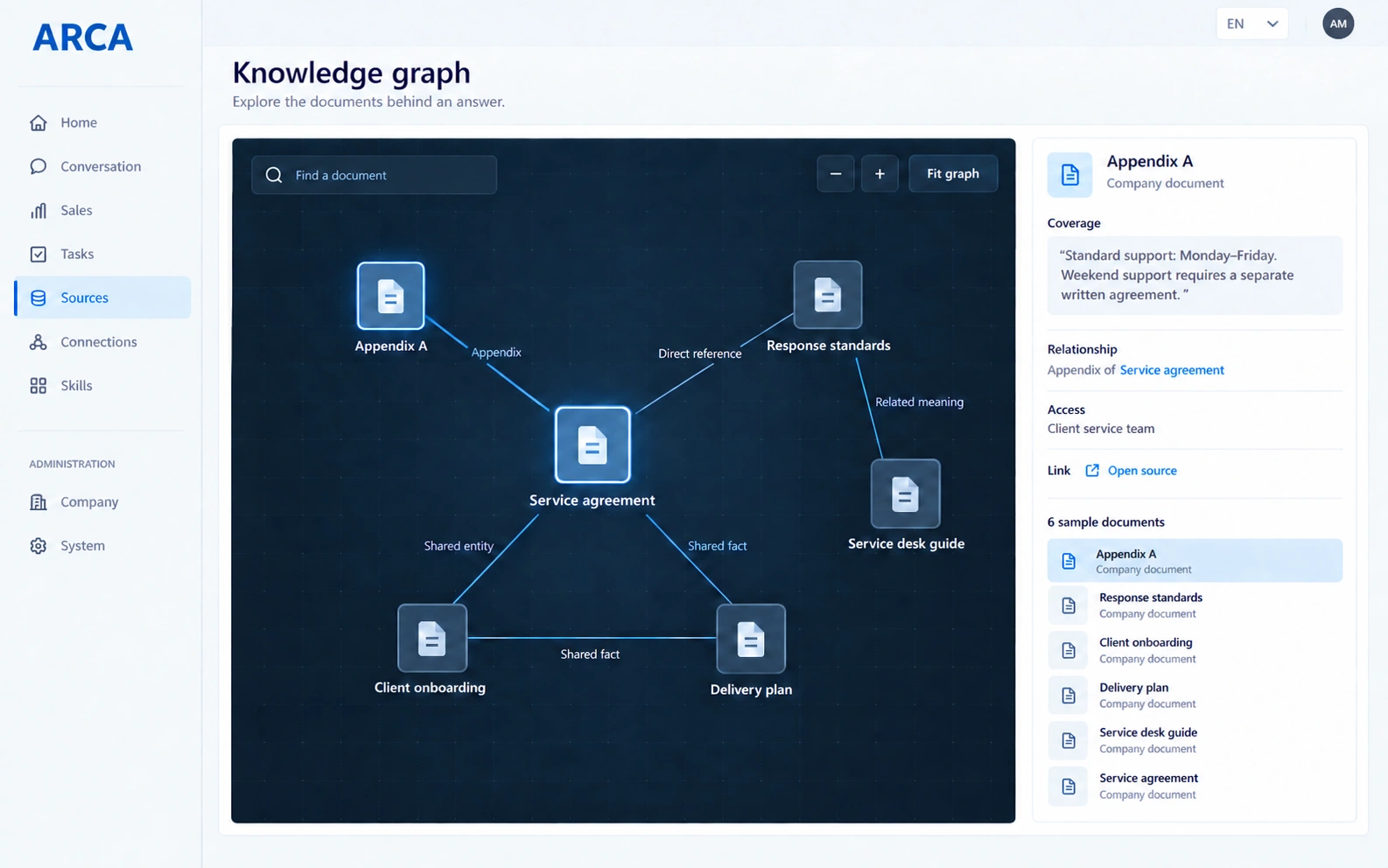Select the Service agreement node icon
The image size is (1388, 868).
coord(592,444)
